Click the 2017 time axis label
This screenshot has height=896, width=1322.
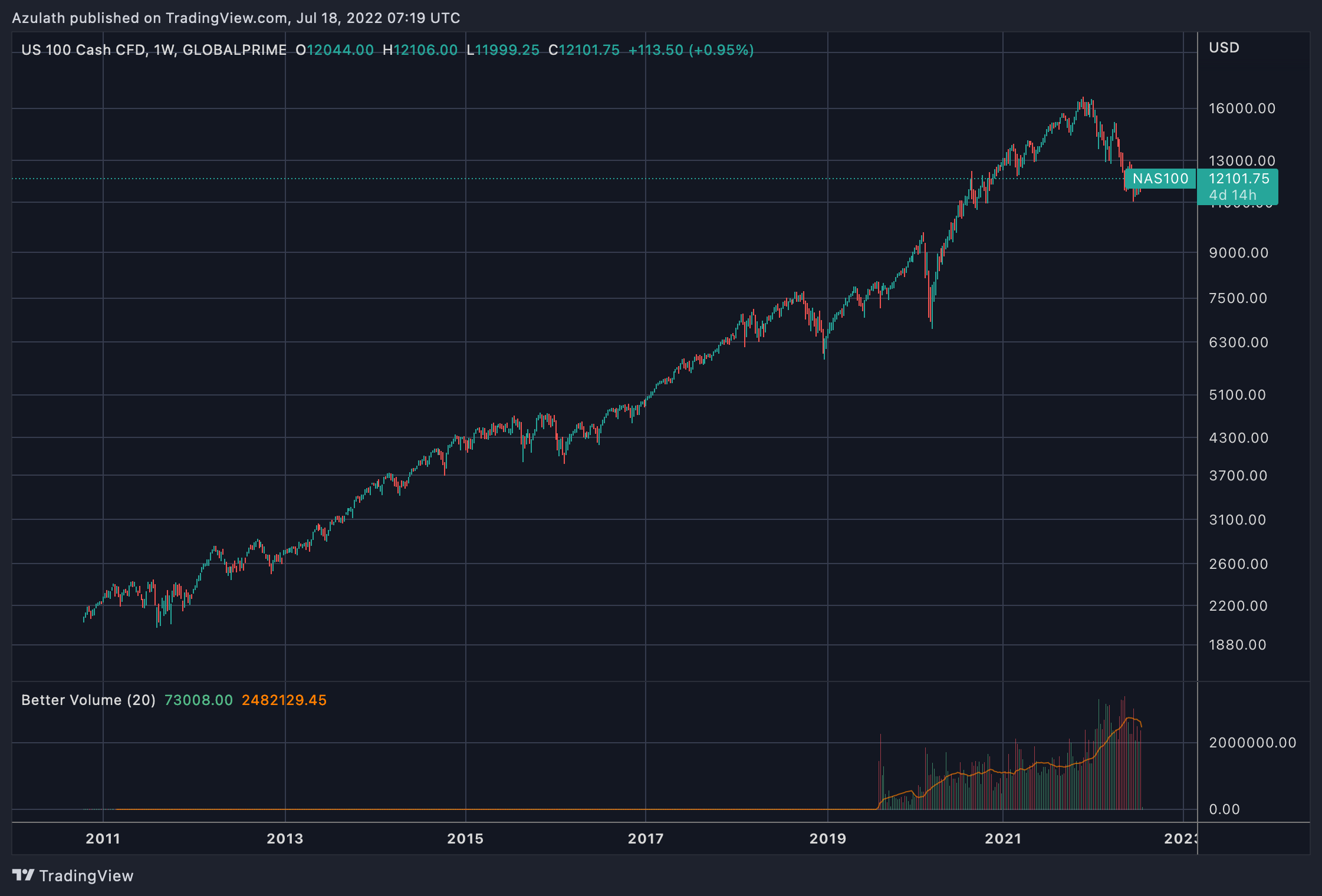(x=646, y=839)
